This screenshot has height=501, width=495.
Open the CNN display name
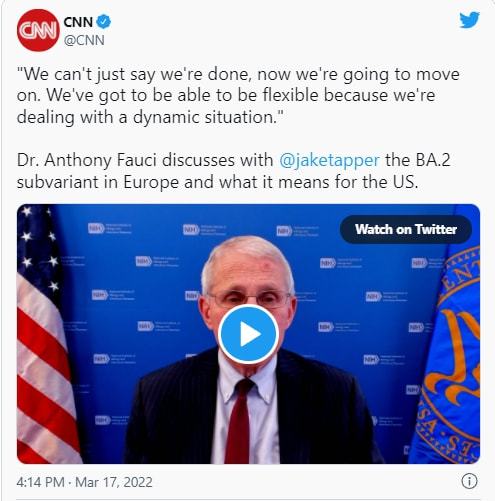78,22
